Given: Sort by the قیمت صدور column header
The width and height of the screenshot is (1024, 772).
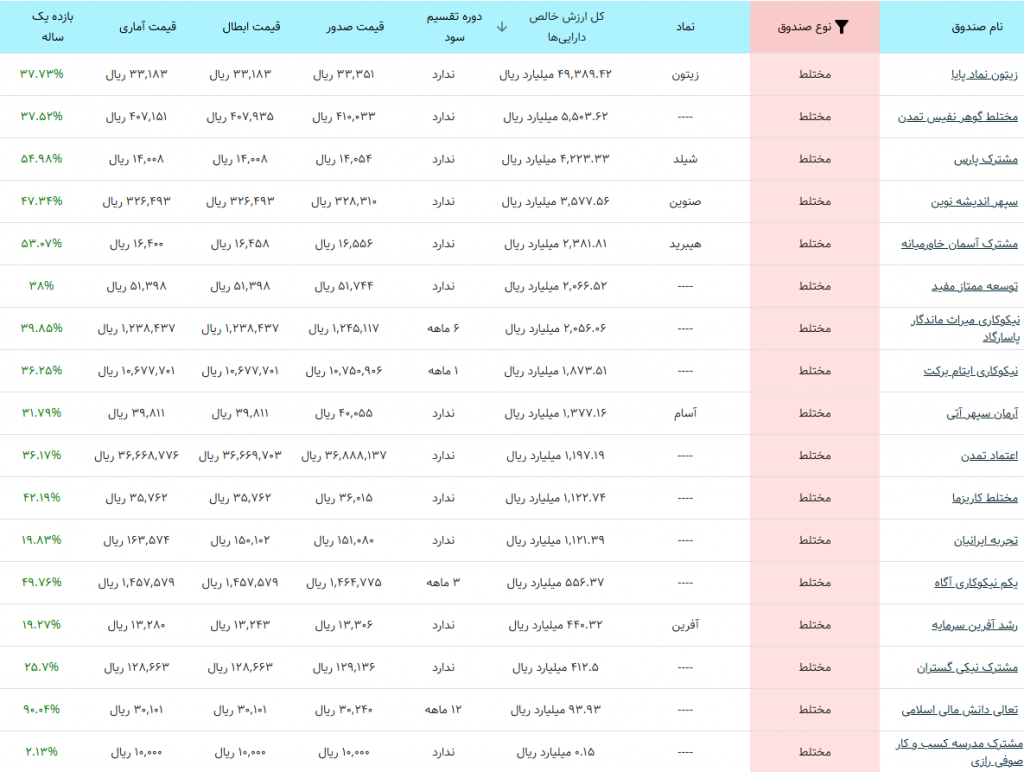Looking at the screenshot, I should click(x=357, y=27).
